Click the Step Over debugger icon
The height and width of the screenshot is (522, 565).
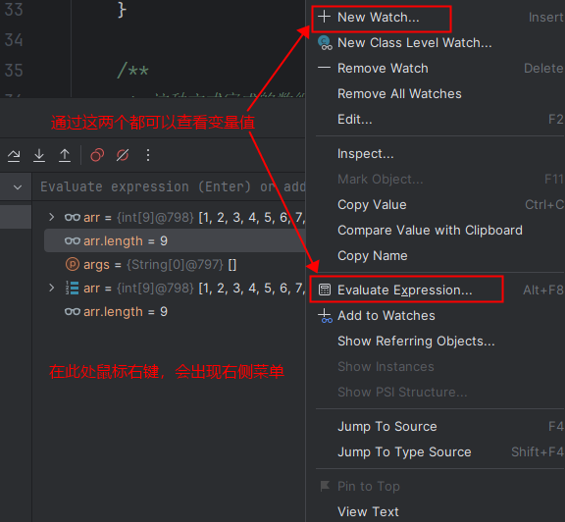coord(14,156)
